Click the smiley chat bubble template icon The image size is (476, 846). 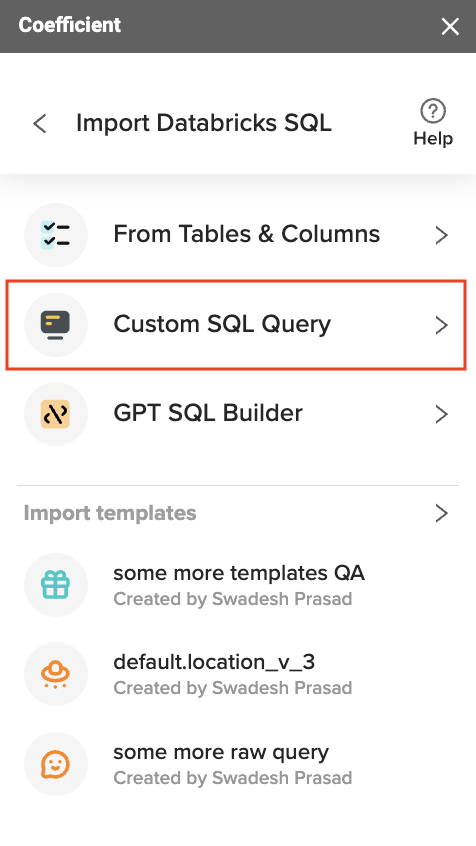(x=56, y=764)
